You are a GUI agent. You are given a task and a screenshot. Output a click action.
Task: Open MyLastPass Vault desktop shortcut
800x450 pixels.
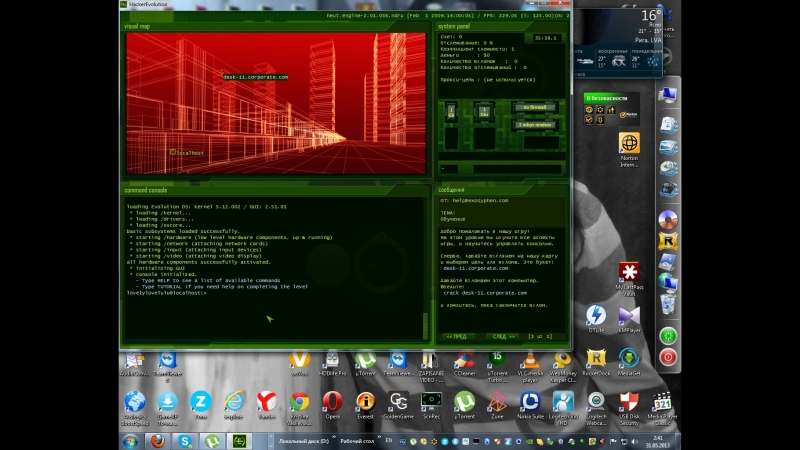pyautogui.click(x=629, y=273)
